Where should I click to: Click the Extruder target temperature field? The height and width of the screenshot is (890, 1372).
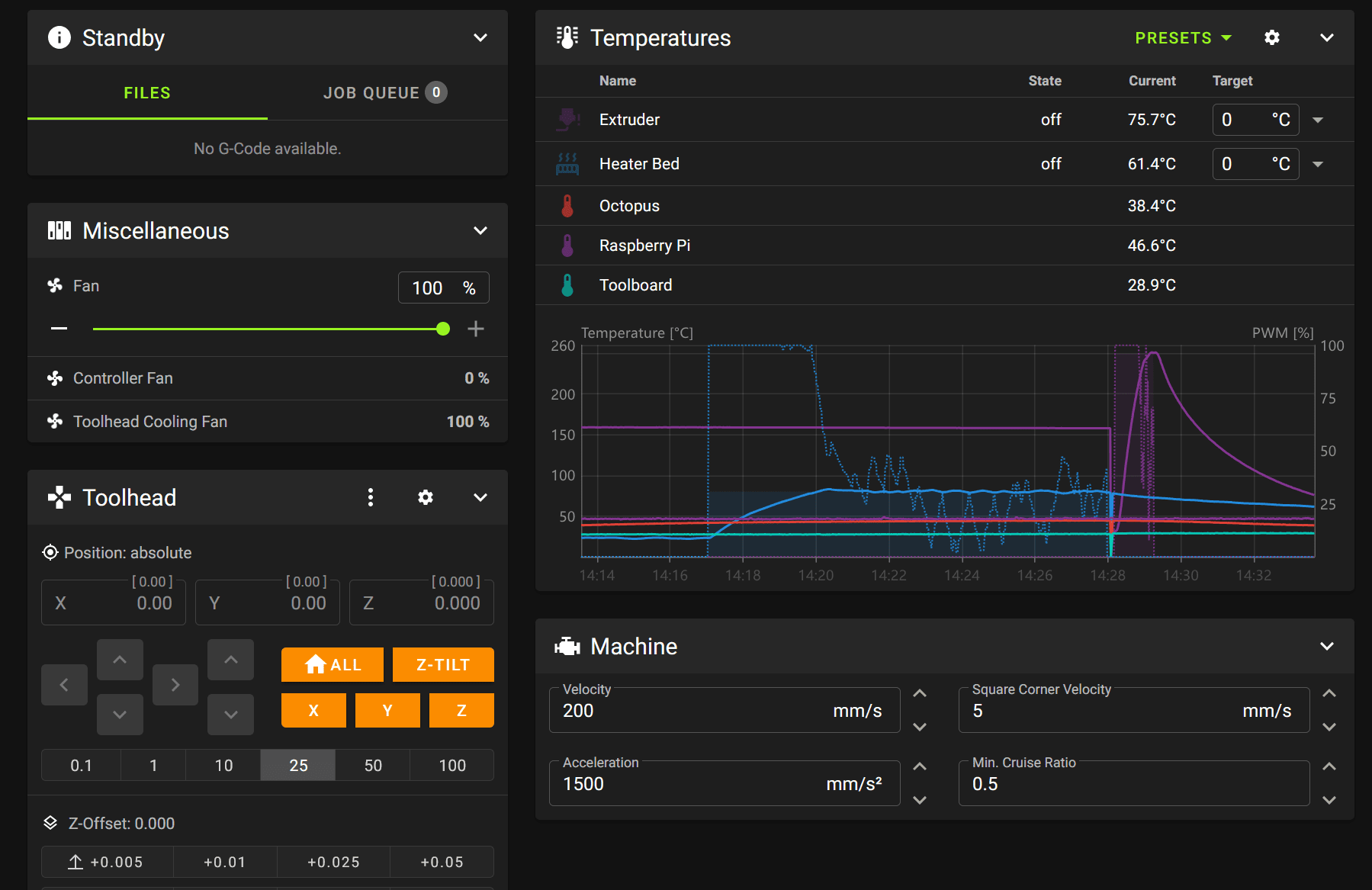1256,120
